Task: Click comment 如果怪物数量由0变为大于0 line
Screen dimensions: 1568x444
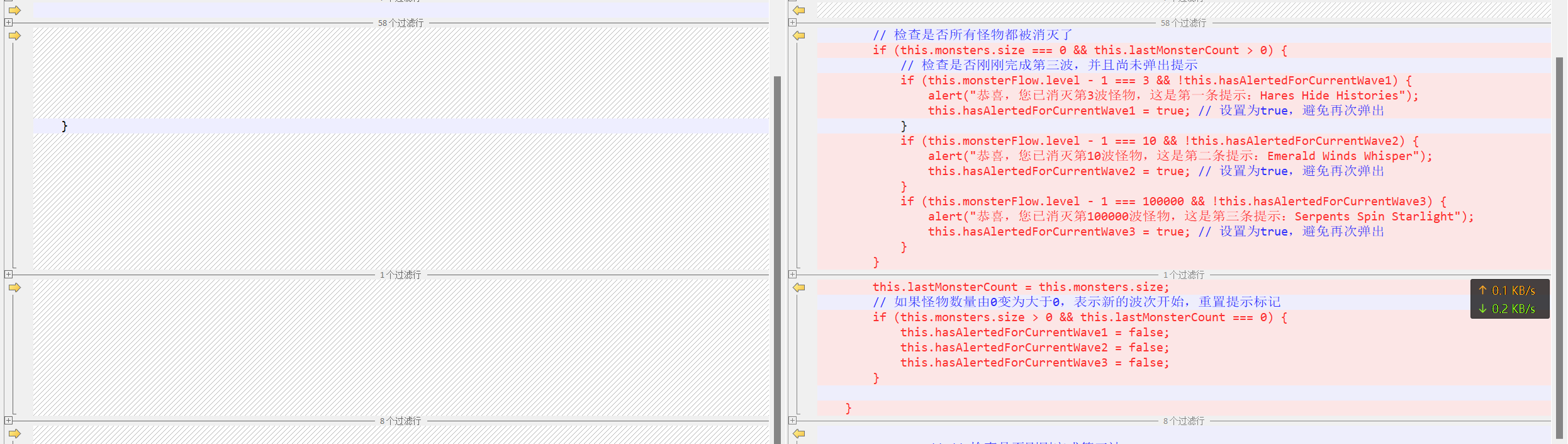Action: pyautogui.click(x=1077, y=302)
